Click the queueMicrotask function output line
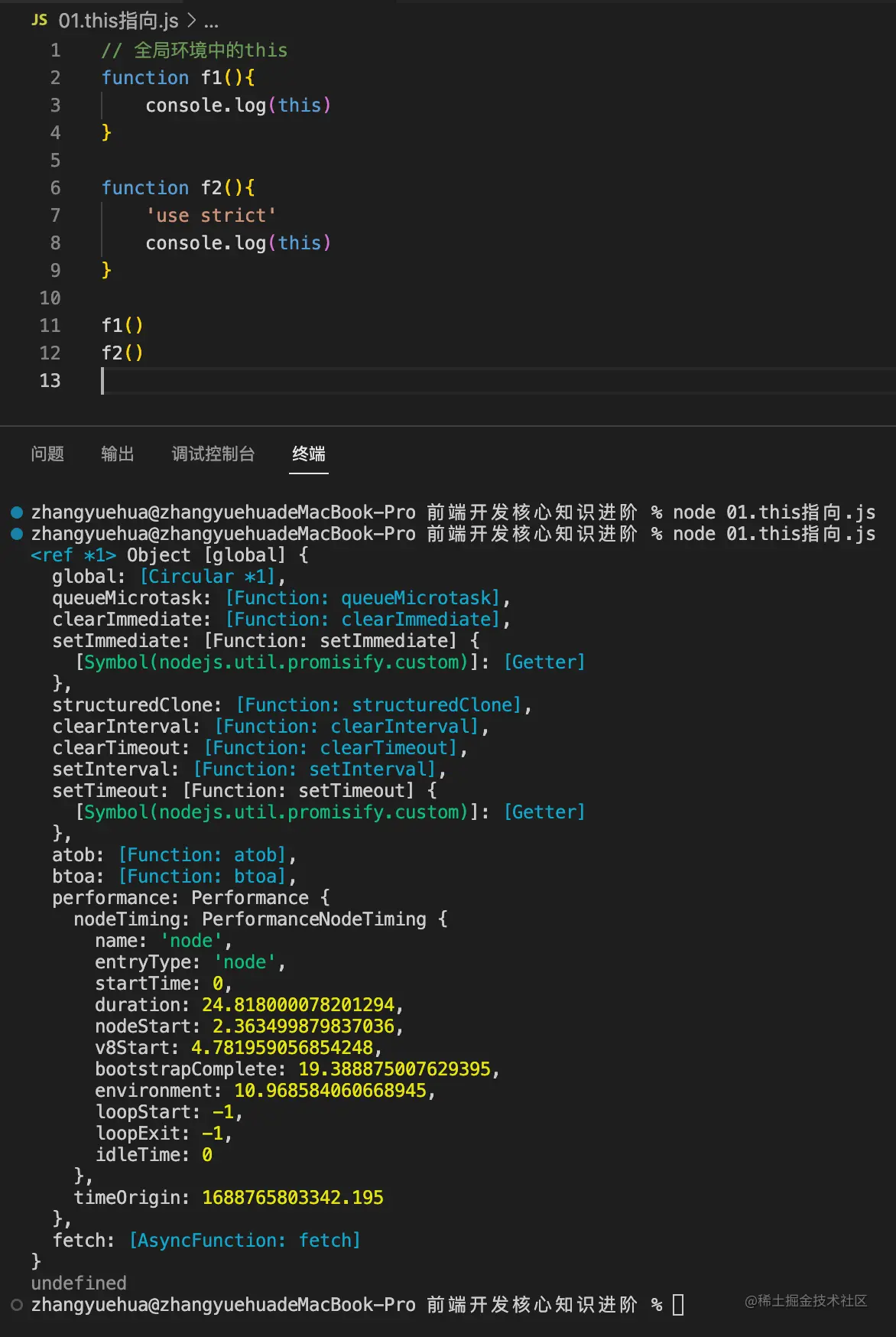 [281, 598]
